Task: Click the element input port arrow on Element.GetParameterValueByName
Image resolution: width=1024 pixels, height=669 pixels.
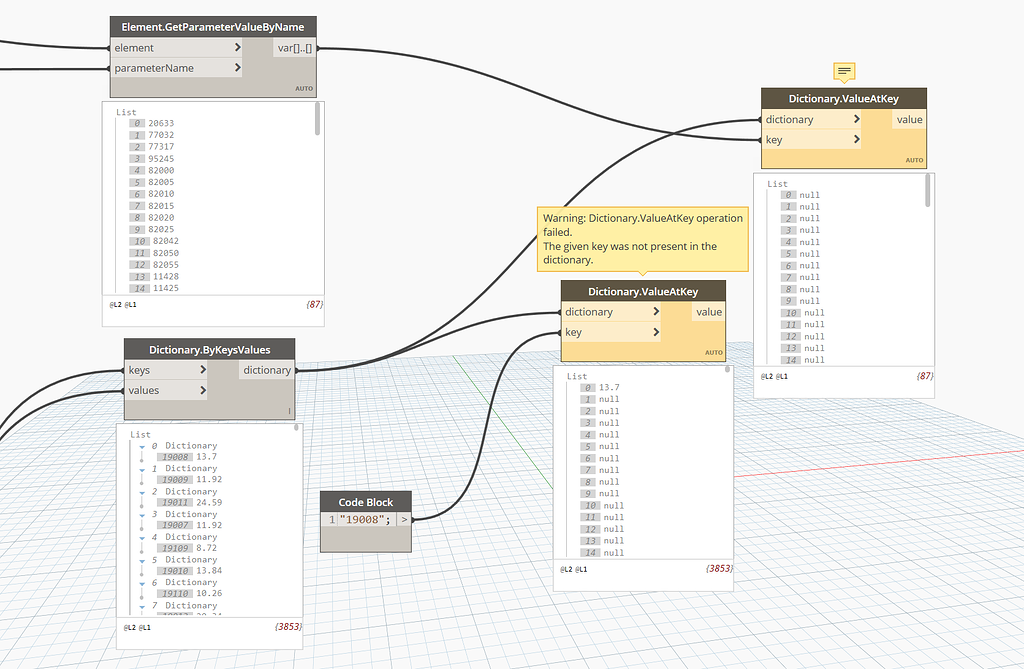Action: [x=238, y=47]
